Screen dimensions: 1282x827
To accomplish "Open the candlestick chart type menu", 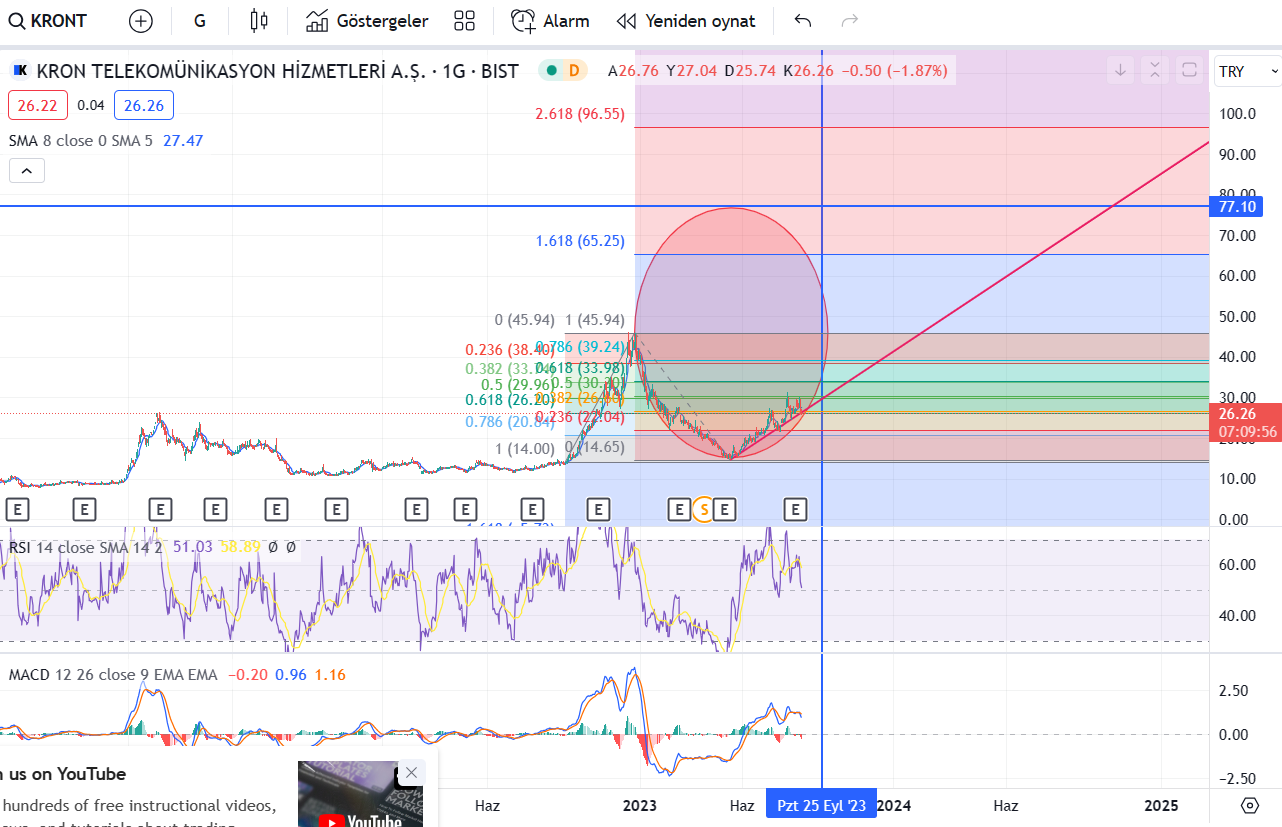I will point(259,20).
